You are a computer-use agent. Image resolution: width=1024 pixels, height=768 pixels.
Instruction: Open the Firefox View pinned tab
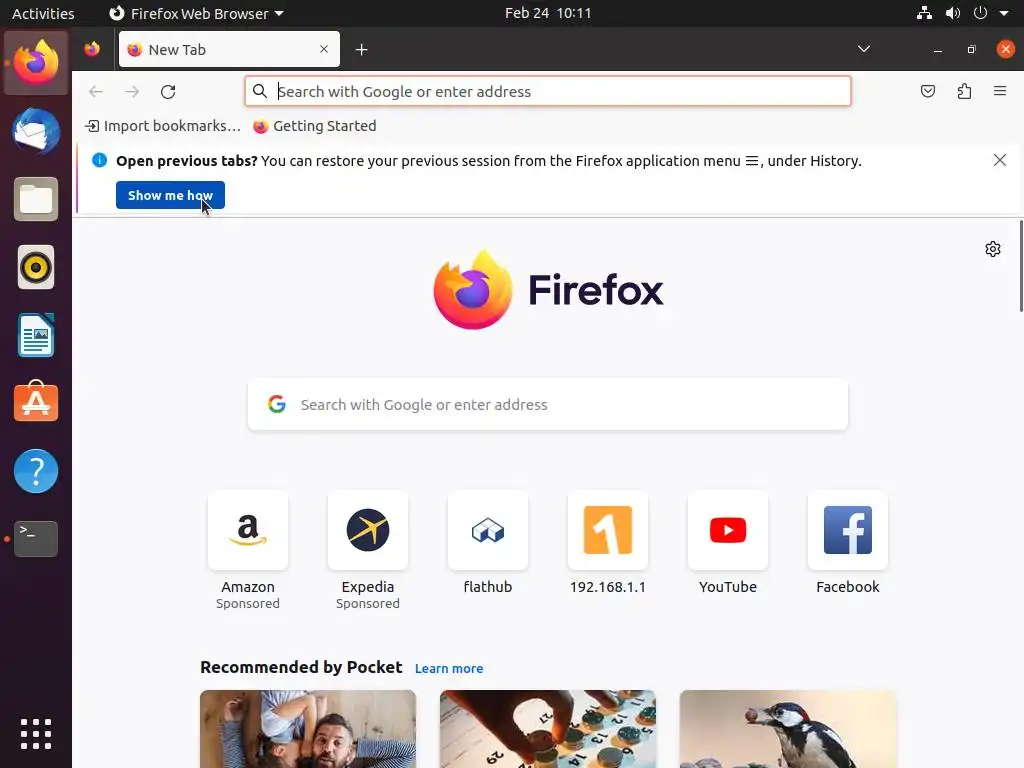tap(92, 50)
